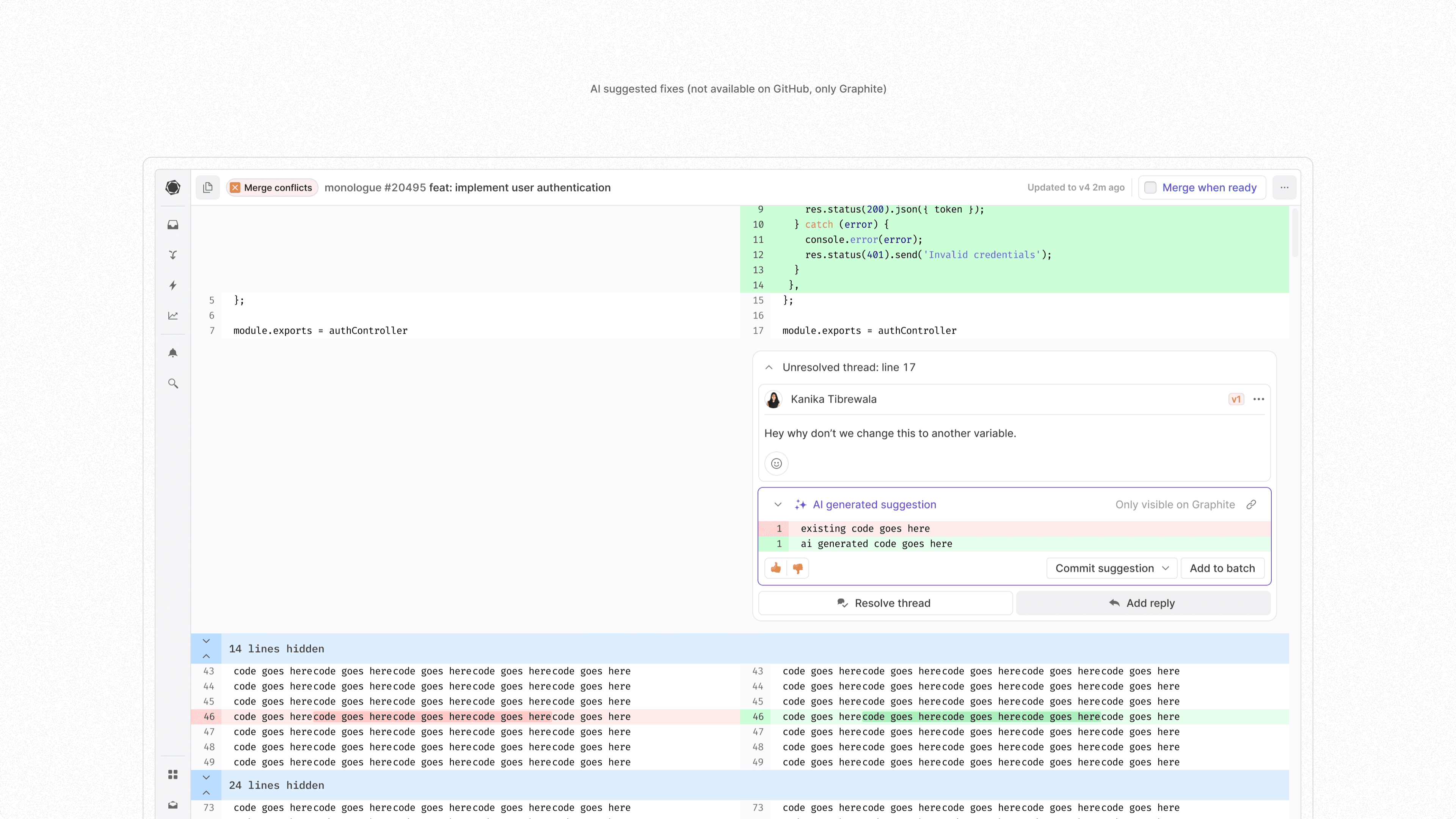
Task: Click line number 43 in the left pane
Action: [x=209, y=671]
